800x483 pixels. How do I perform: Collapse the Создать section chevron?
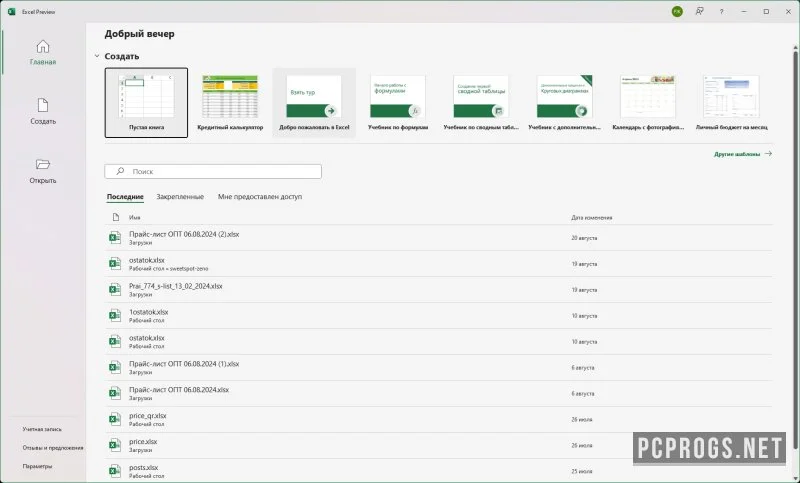pyautogui.click(x=96, y=56)
